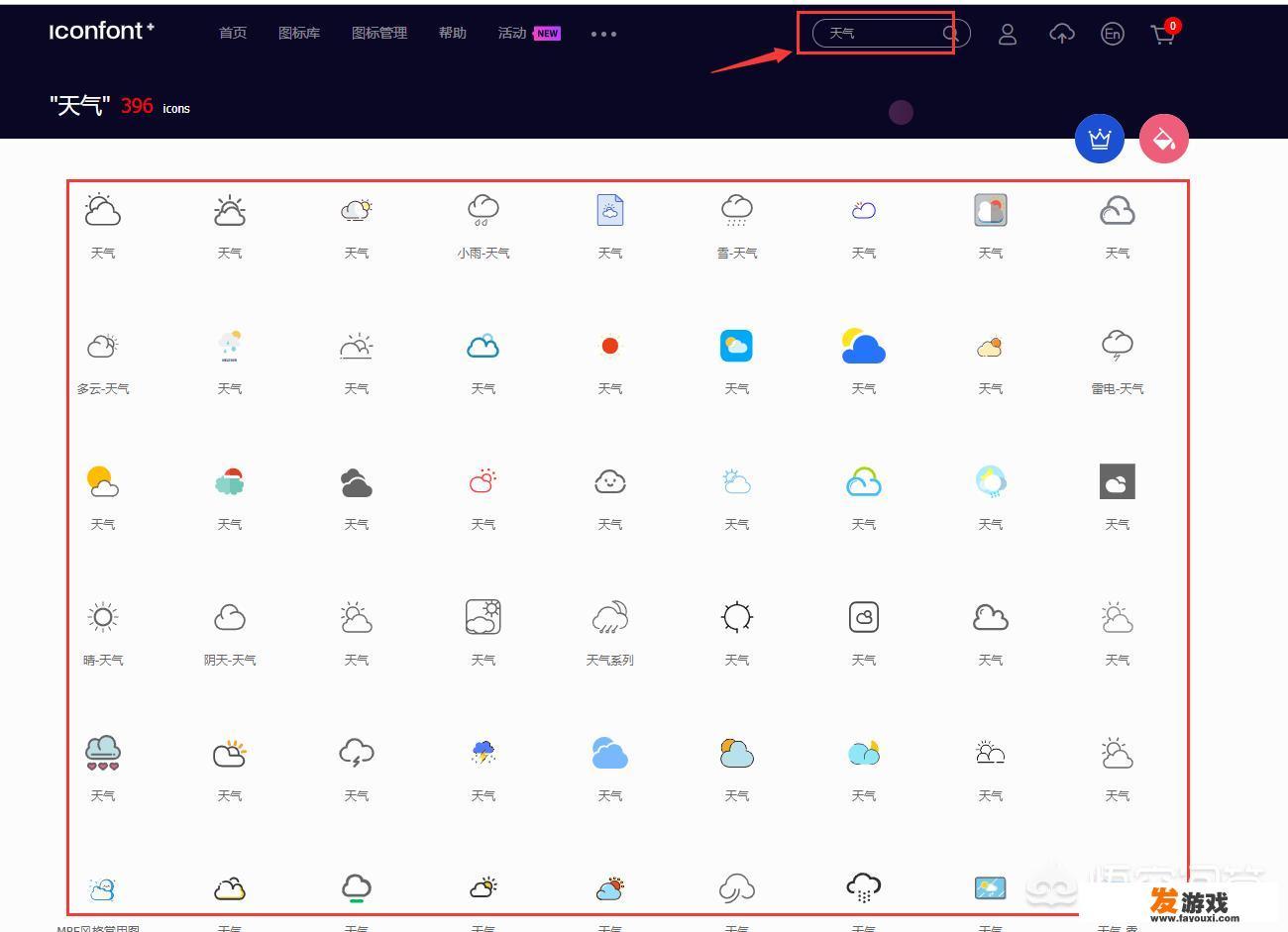Open the user account icon
Viewport: 1288px width, 932px height.
[1008, 35]
